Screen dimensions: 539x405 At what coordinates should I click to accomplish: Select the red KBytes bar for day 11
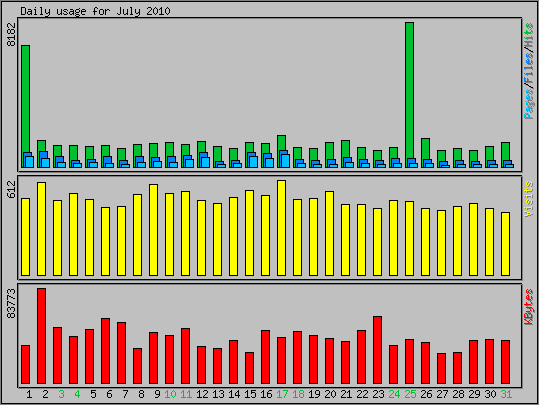coord(186,356)
